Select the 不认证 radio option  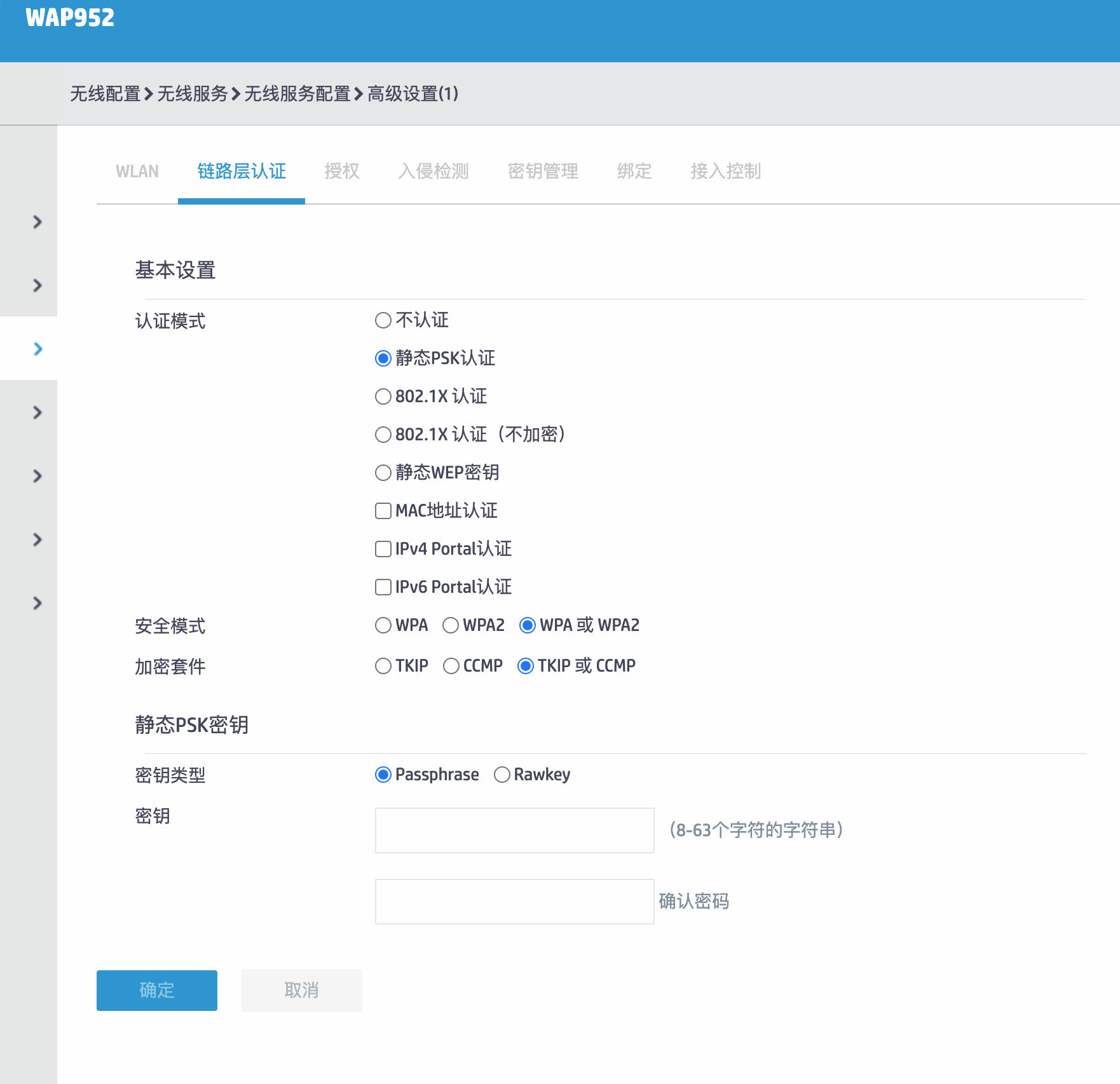383,320
